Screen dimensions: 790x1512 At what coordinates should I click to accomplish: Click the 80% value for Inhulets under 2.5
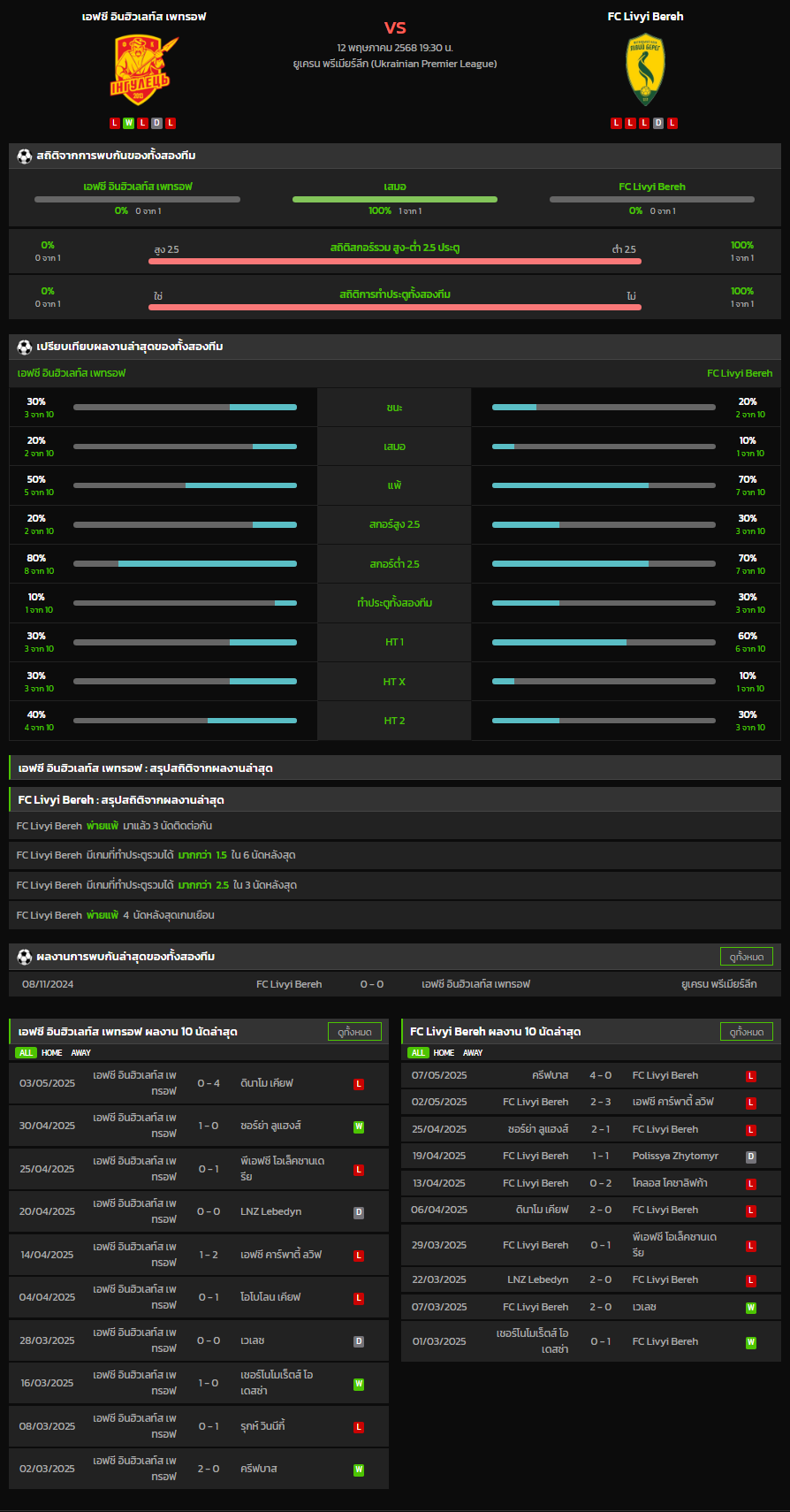pyautogui.click(x=36, y=558)
